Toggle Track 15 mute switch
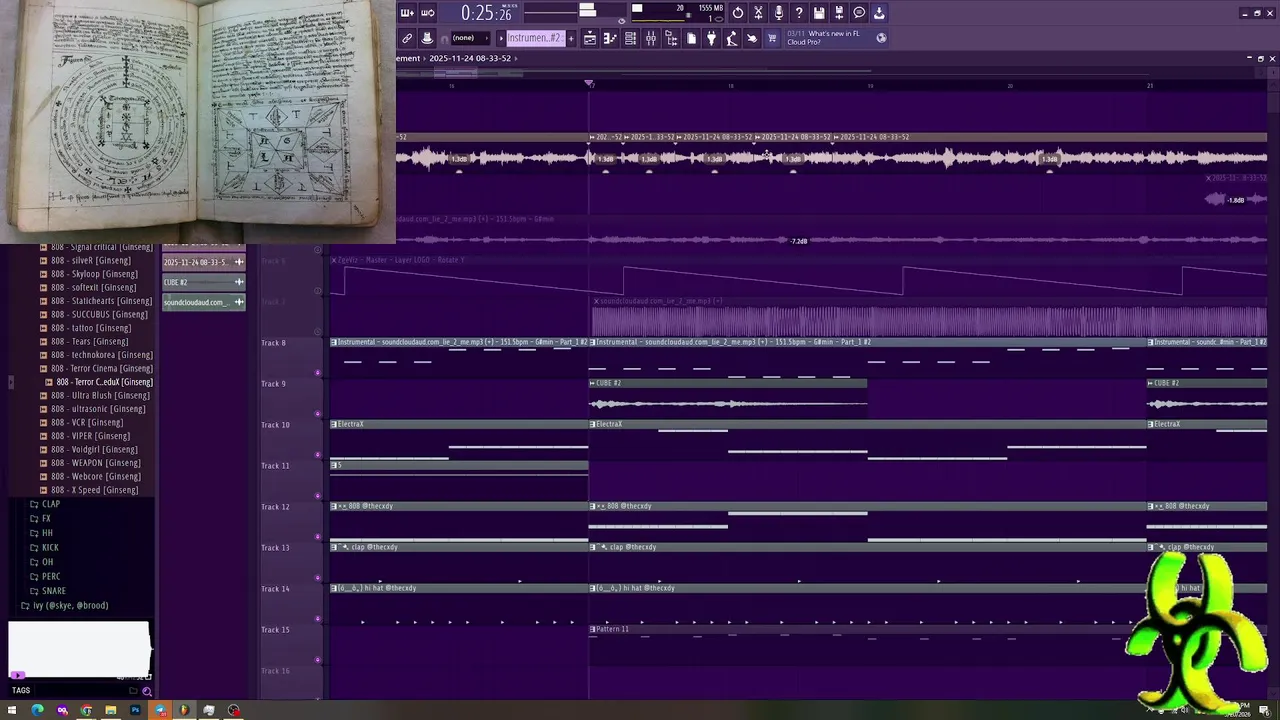This screenshot has height=720, width=1280. [x=318, y=660]
